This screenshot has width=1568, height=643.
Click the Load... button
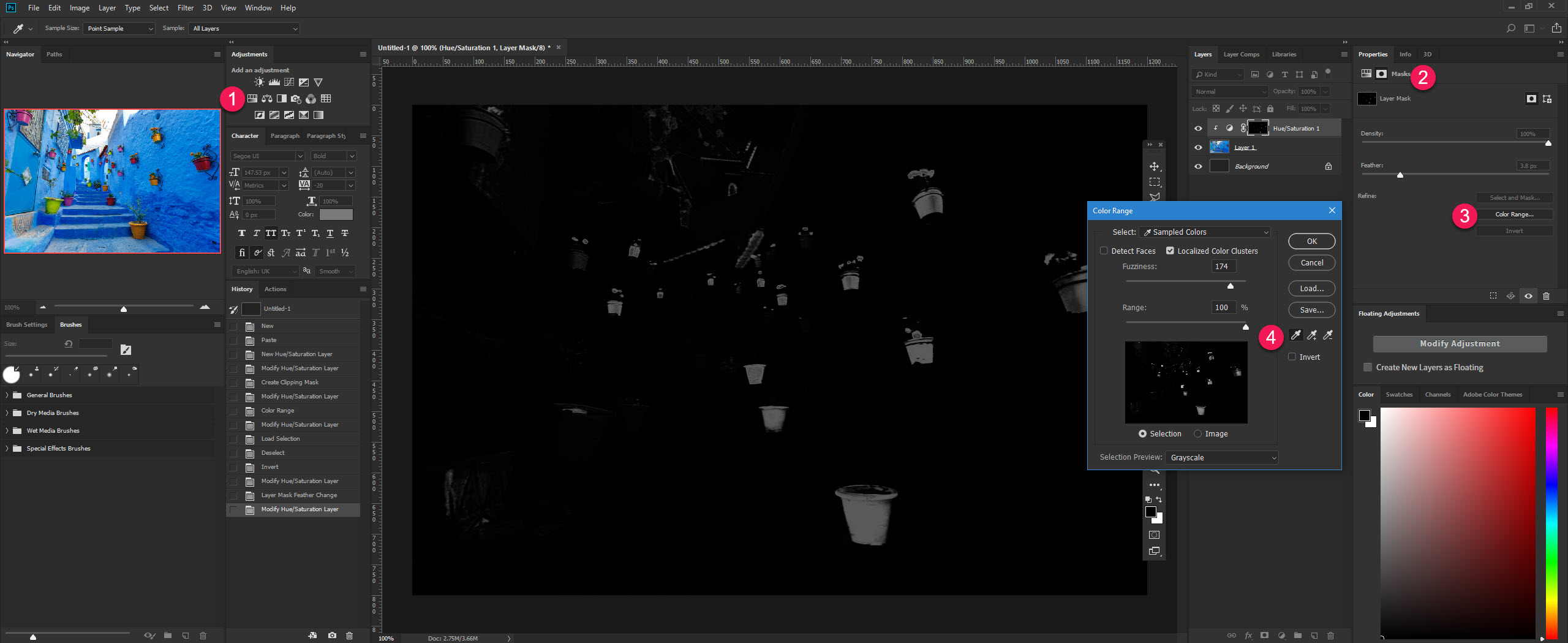pyautogui.click(x=1312, y=289)
